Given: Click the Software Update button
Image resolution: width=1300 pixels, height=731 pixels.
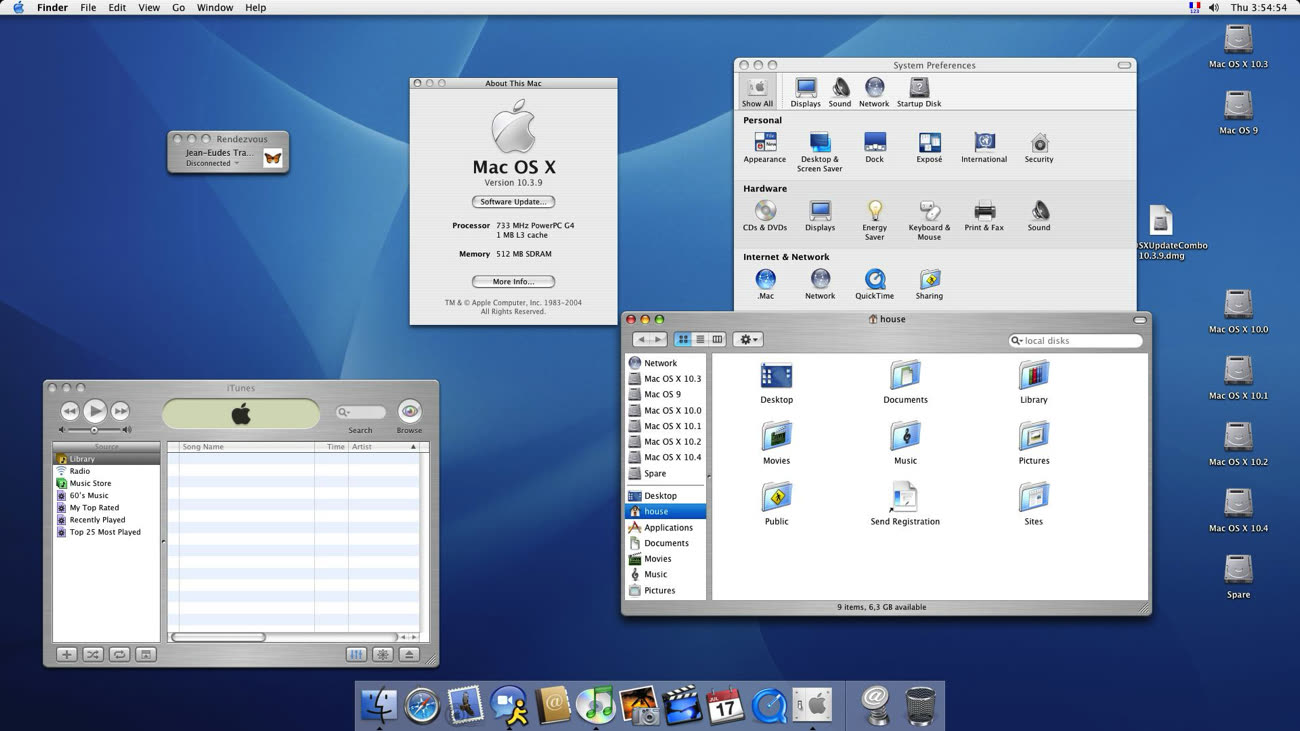Looking at the screenshot, I should click(513, 202).
